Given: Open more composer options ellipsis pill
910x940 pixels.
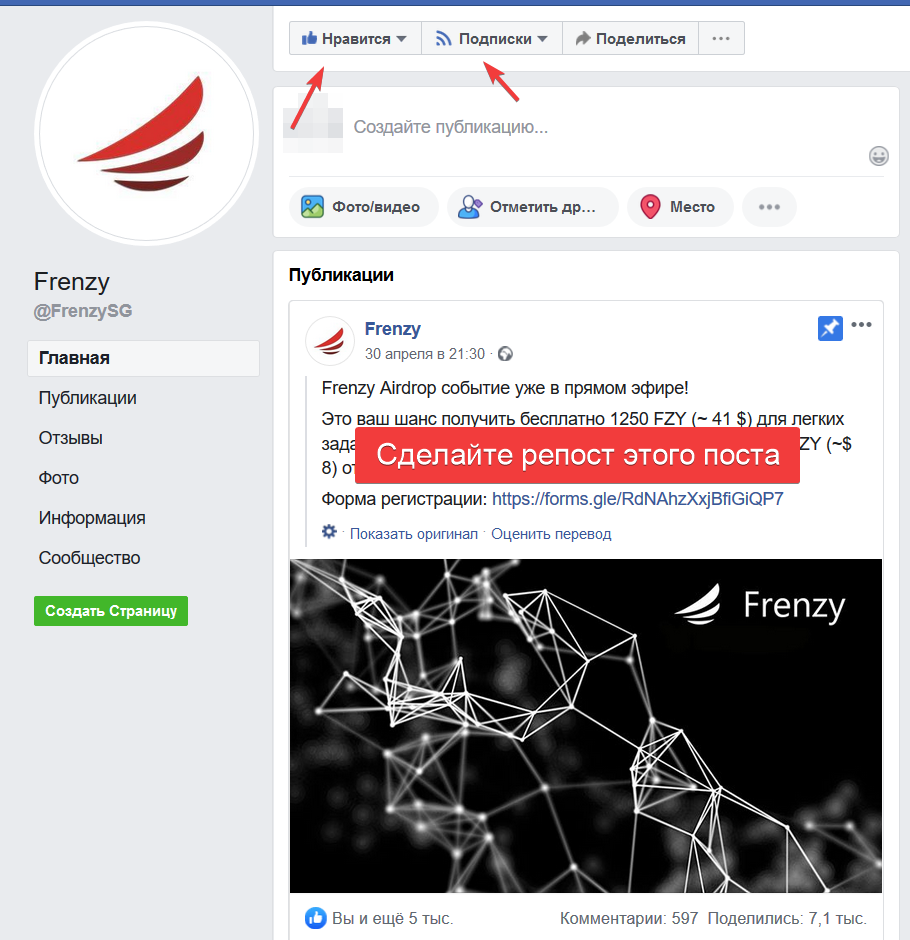Looking at the screenshot, I should coord(769,207).
